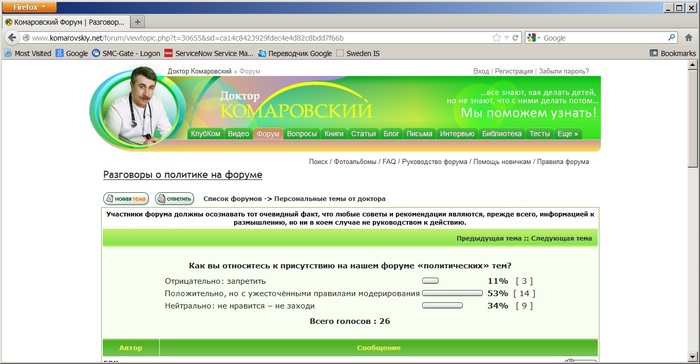
Task: Click the vertical scrollbar down arrow
Action: [692, 357]
